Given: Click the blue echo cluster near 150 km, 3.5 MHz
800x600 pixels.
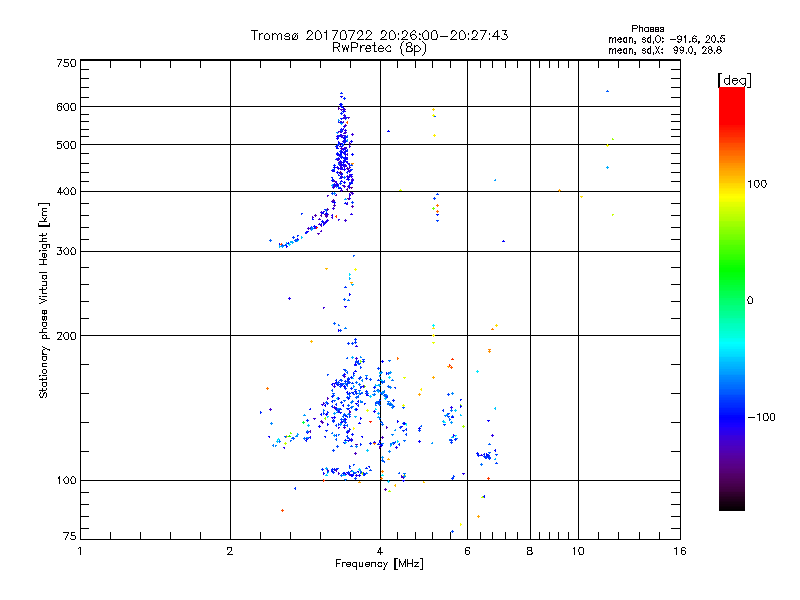Looking at the screenshot, I should 347,403.
